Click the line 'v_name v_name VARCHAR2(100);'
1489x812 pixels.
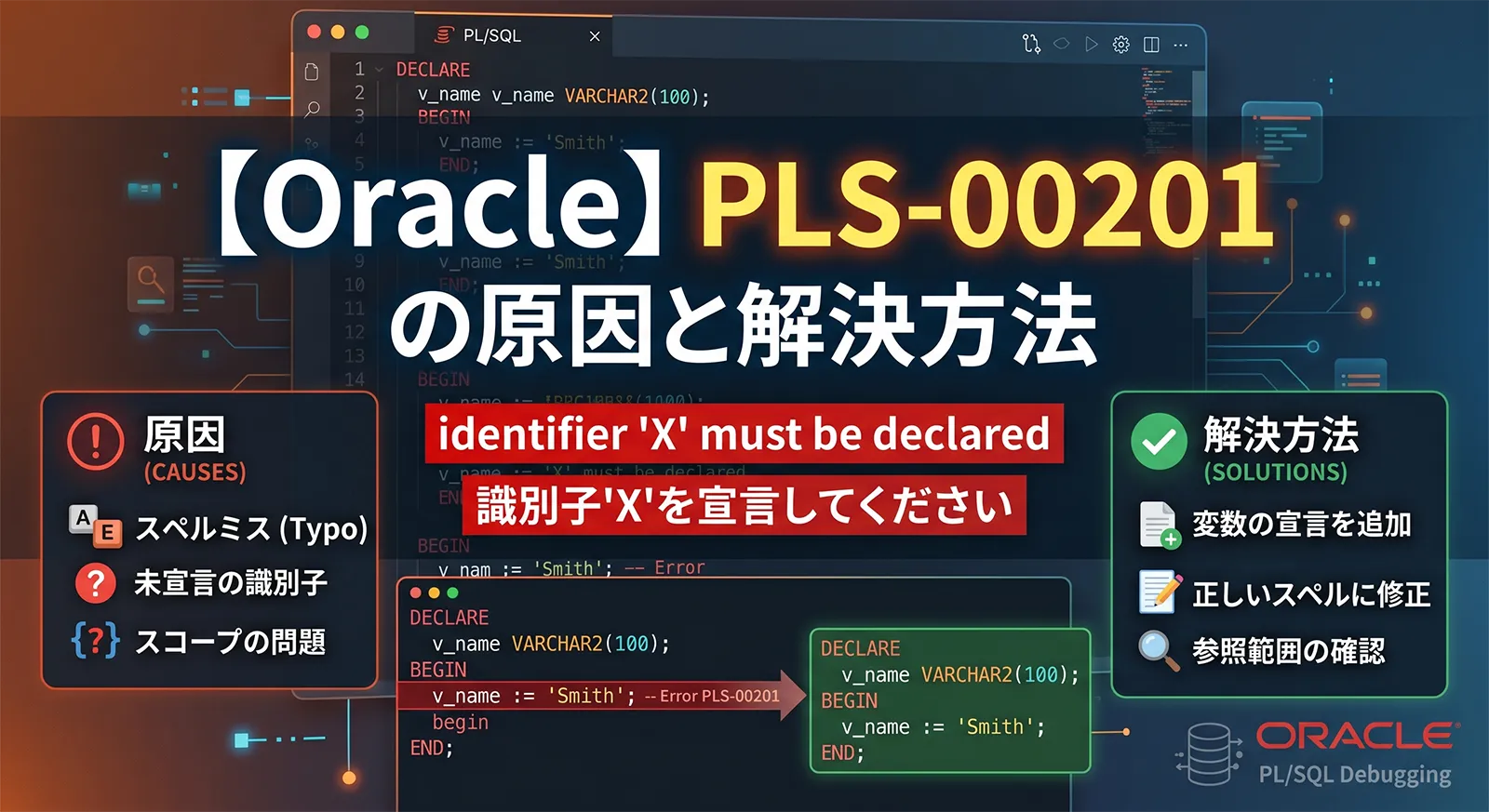pyautogui.click(x=564, y=96)
